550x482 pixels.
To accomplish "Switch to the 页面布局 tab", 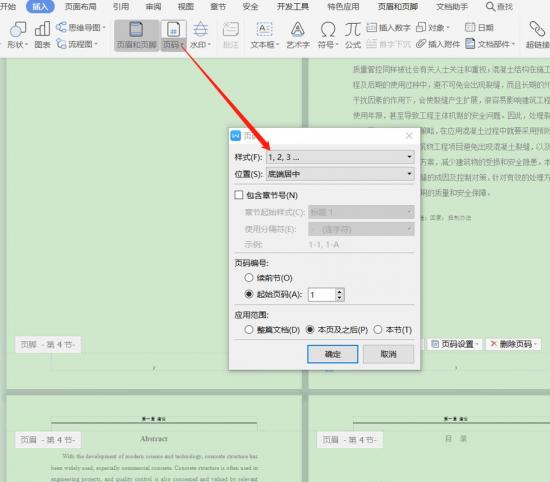I will pos(80,7).
